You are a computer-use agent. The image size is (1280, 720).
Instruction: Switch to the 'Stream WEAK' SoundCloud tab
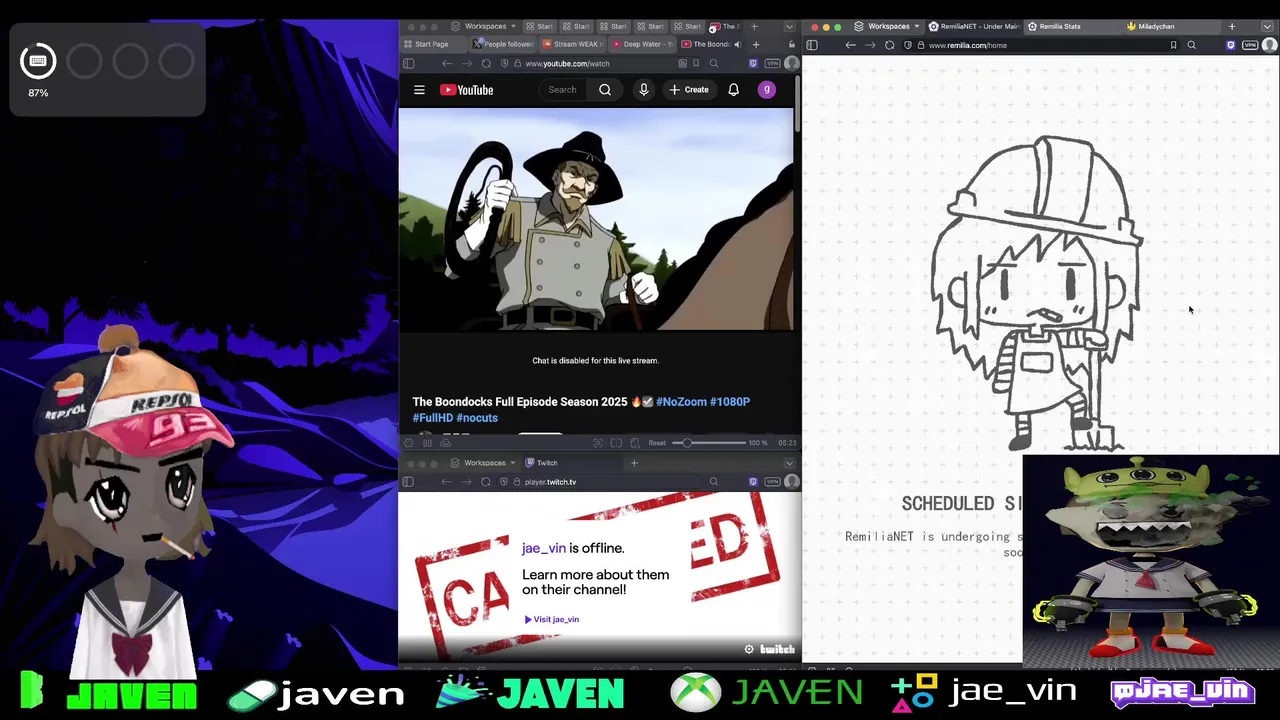tap(574, 44)
